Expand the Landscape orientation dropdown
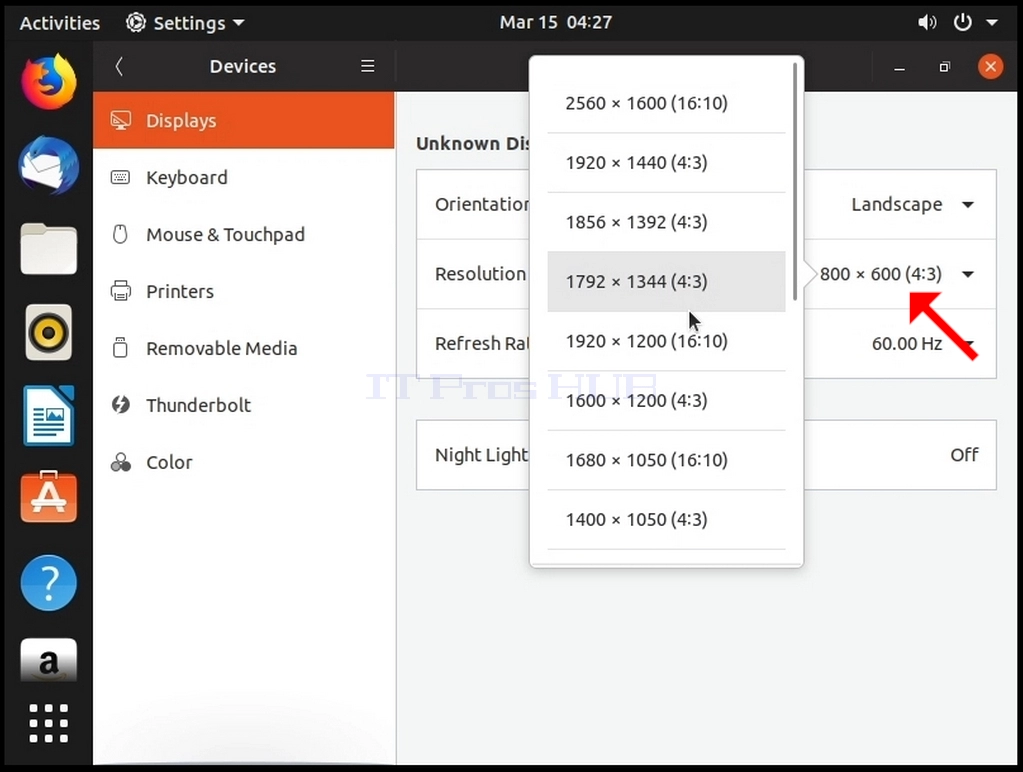 click(913, 204)
